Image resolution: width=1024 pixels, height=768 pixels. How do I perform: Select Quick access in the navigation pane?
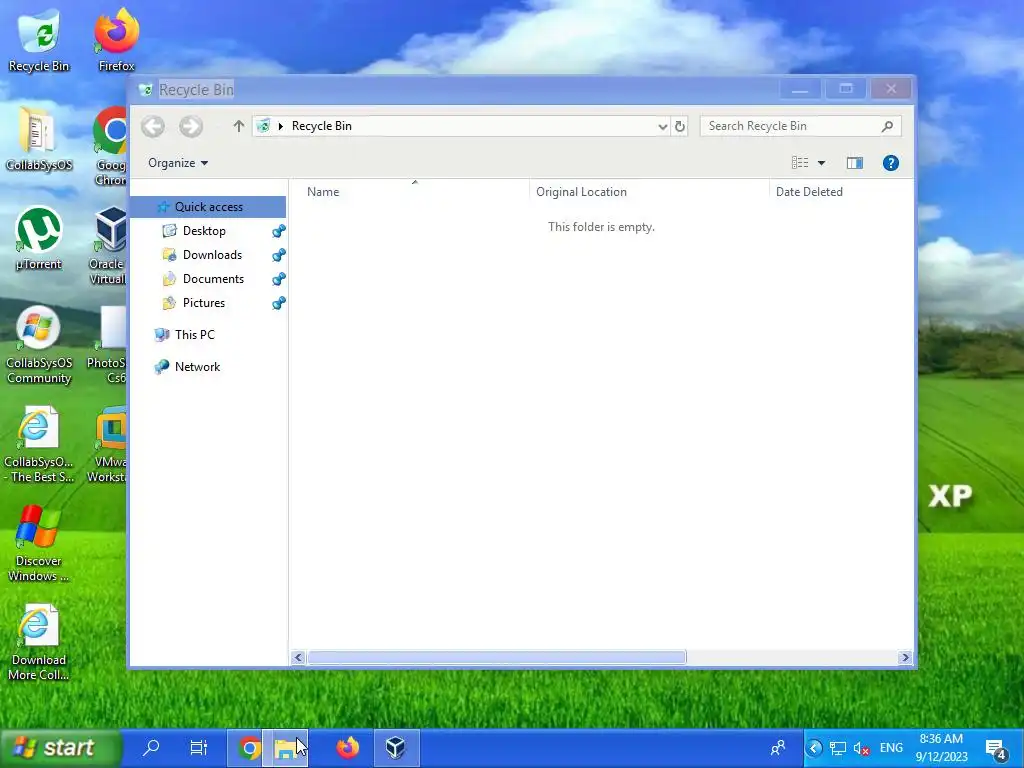208,206
